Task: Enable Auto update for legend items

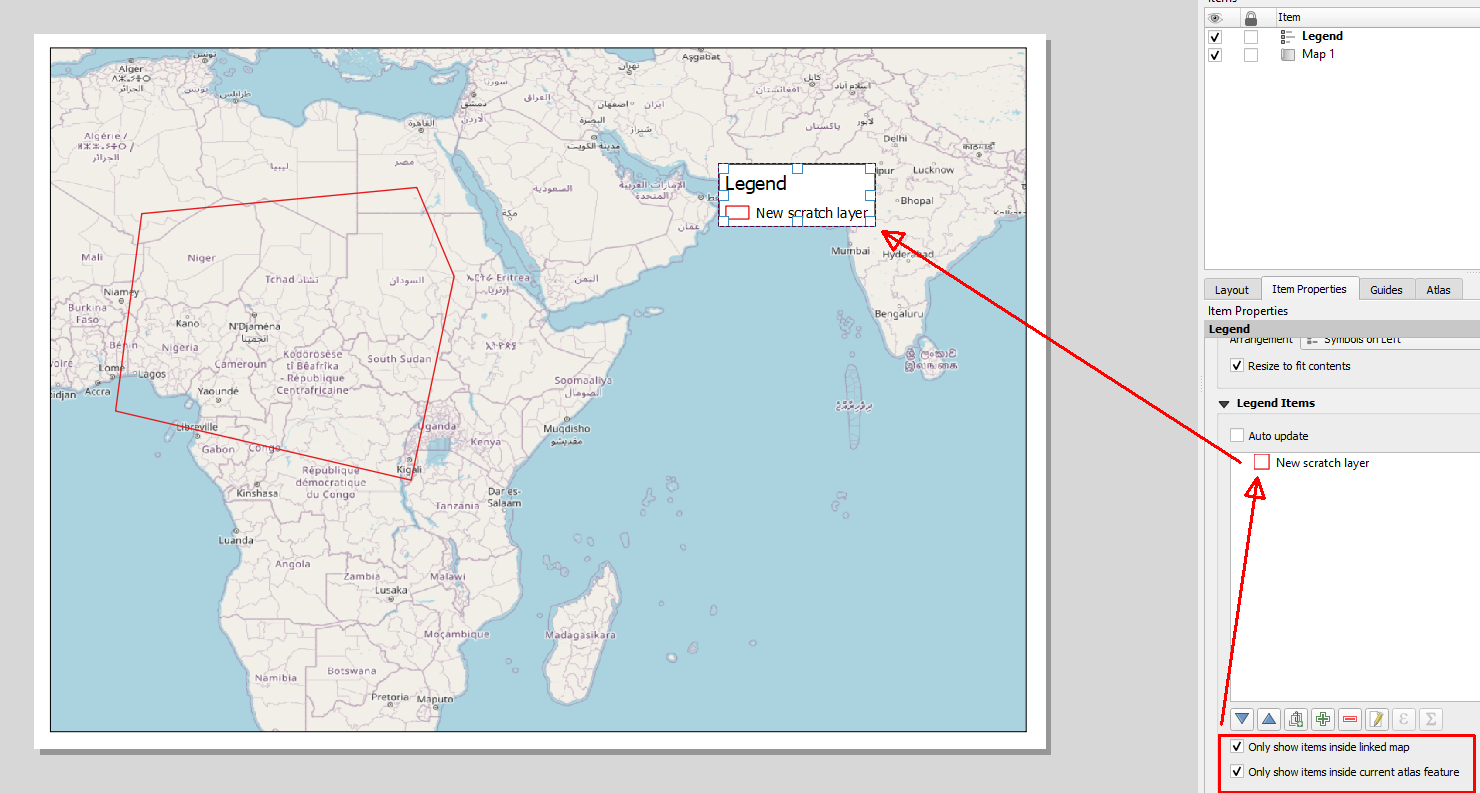Action: click(1237, 435)
